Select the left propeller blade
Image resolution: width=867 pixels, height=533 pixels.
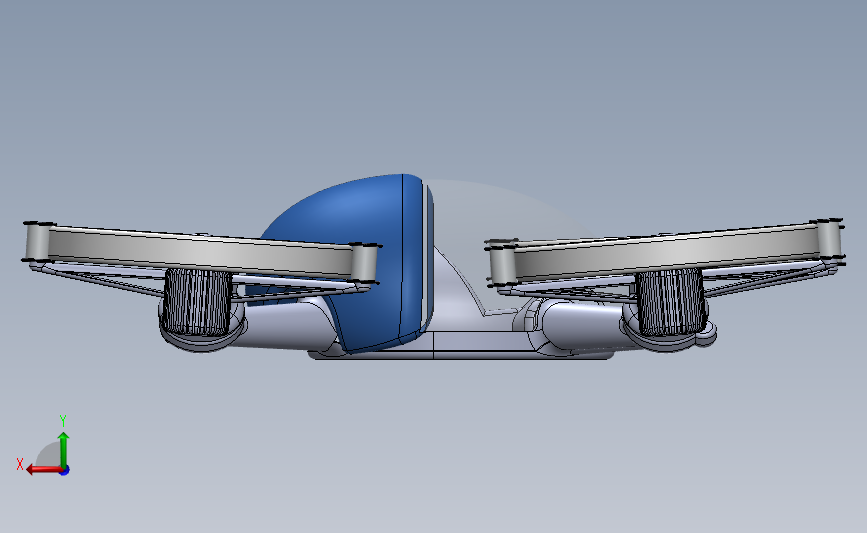pos(202,252)
